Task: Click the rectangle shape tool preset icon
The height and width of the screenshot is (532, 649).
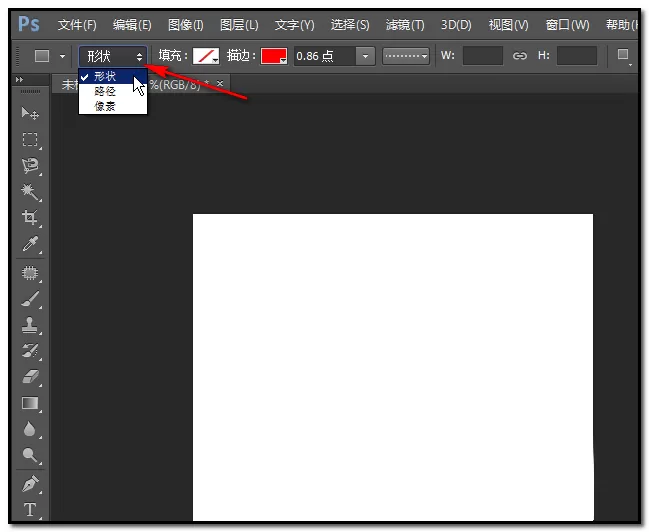Action: click(42, 55)
